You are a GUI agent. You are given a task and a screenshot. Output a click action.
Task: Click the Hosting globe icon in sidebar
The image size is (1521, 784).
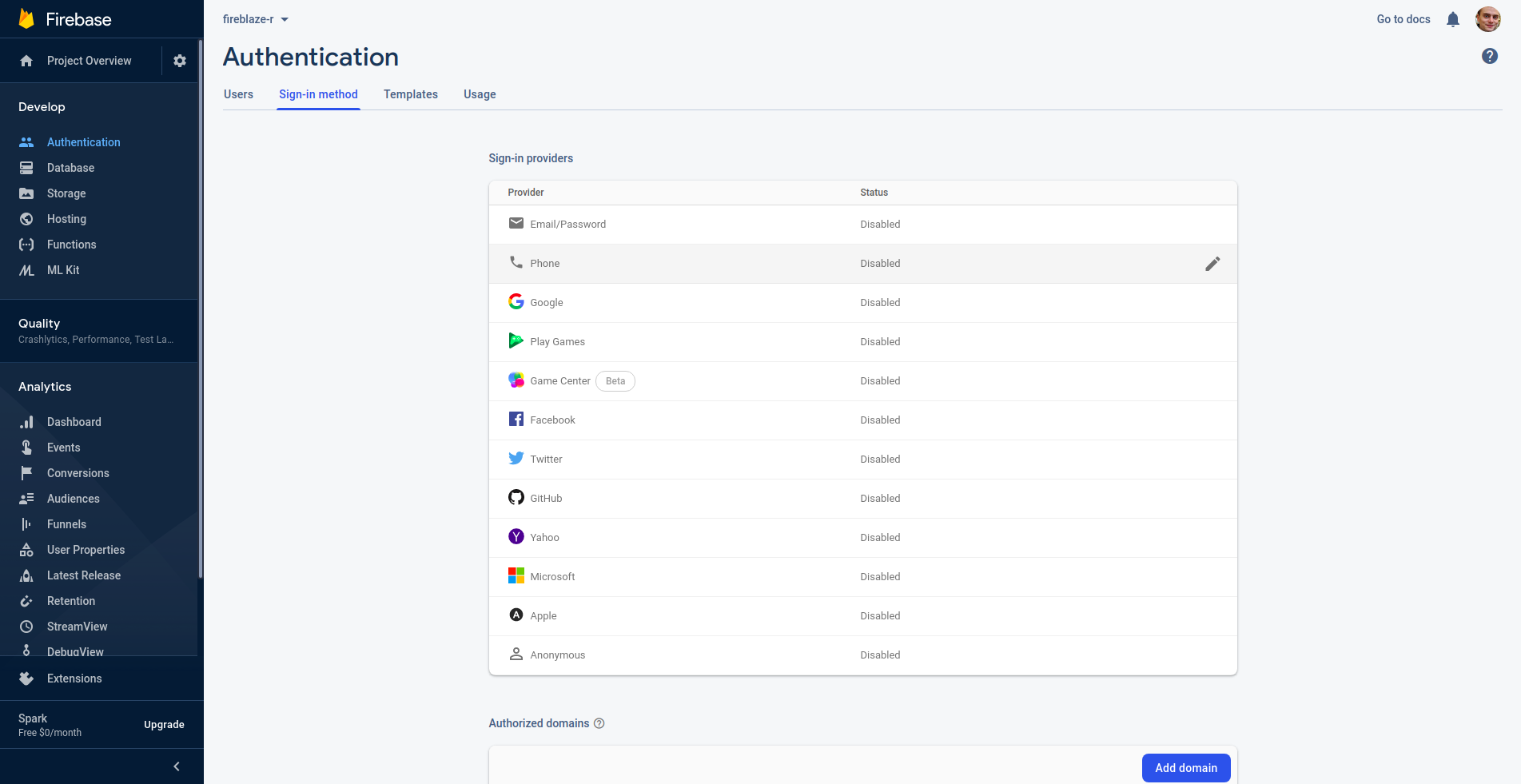click(26, 219)
